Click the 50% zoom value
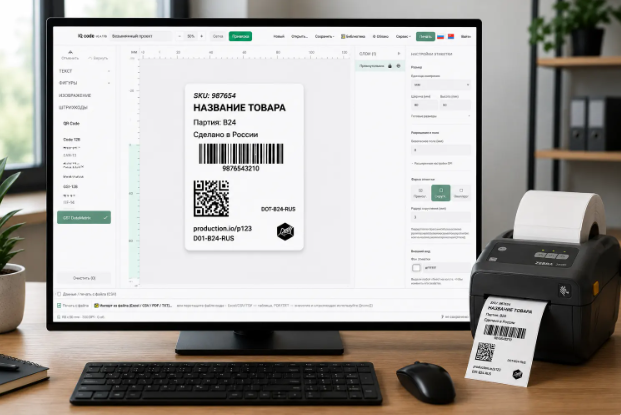This screenshot has width=621, height=415. coord(190,36)
